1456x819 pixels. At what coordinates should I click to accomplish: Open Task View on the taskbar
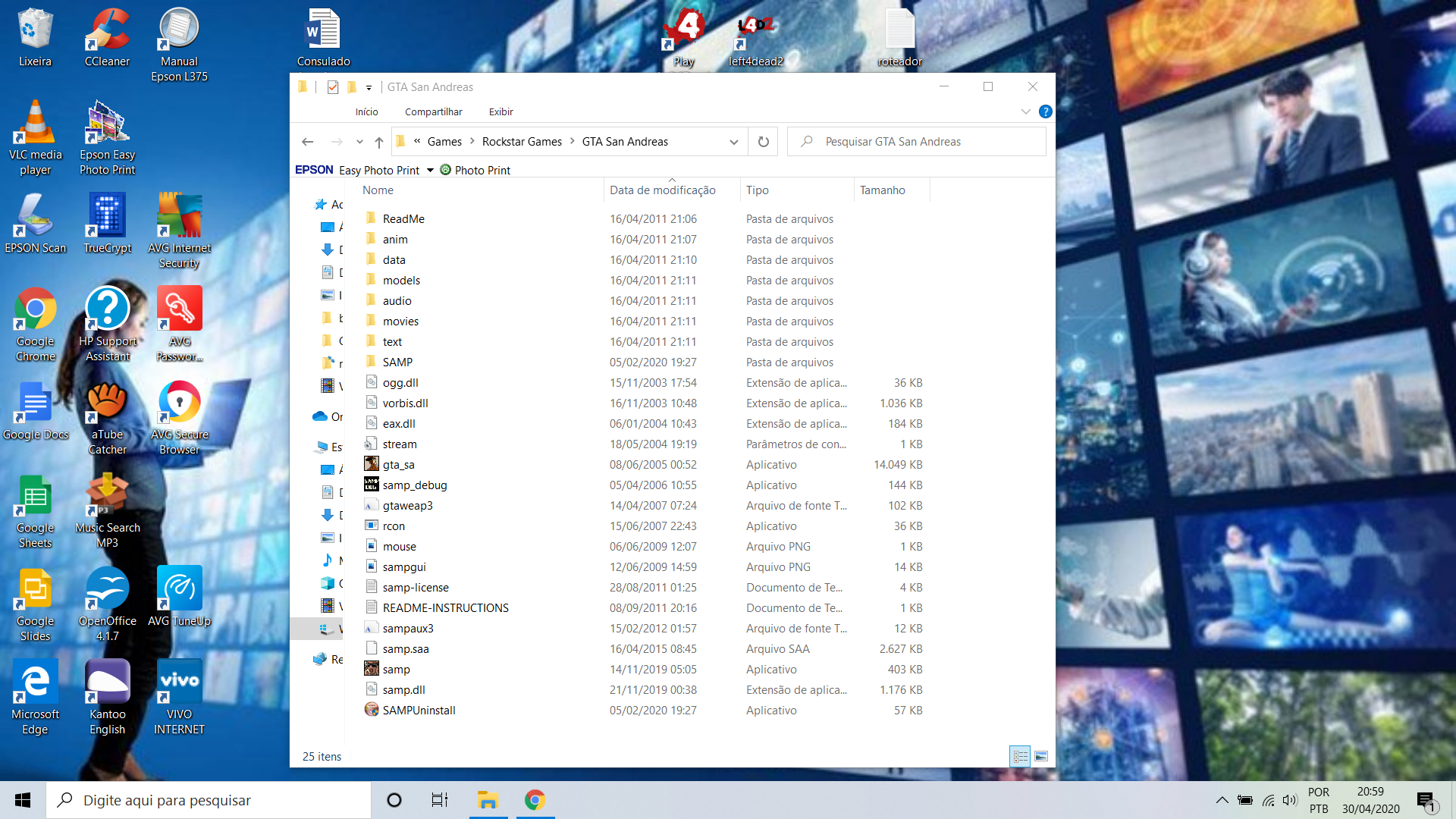[x=439, y=800]
